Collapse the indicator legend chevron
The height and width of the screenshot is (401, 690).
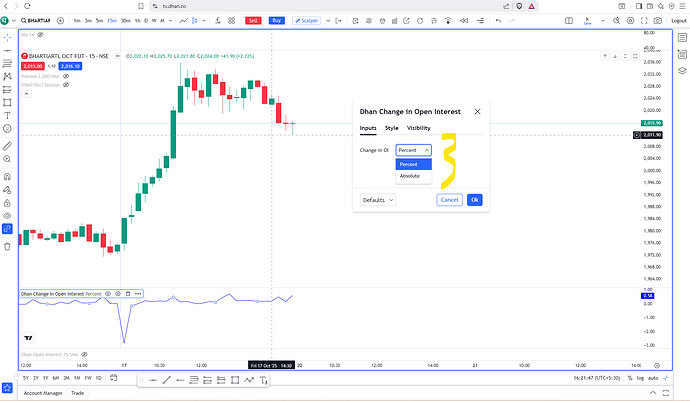(x=26, y=94)
